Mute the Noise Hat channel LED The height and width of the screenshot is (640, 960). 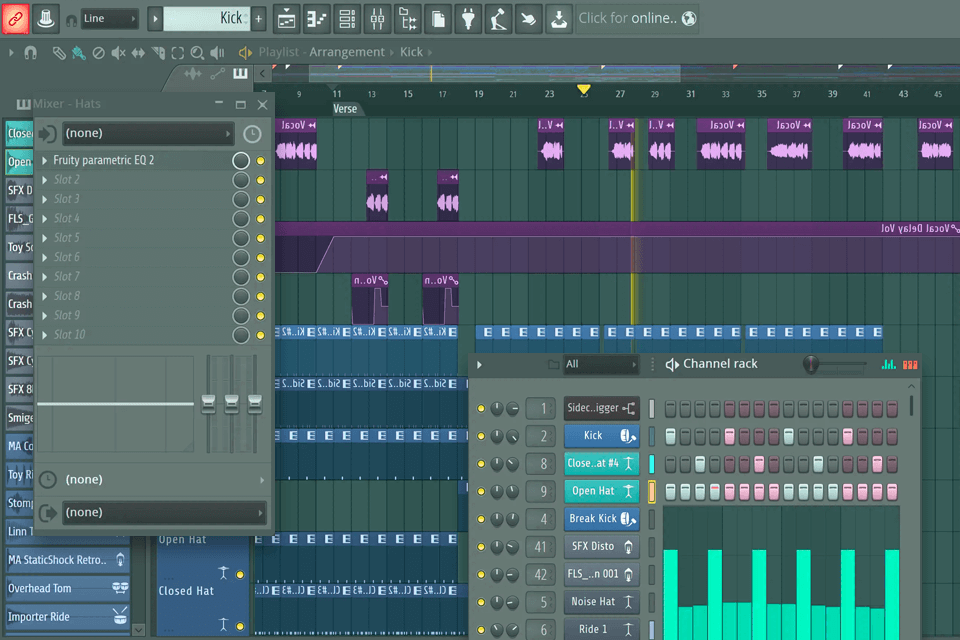[x=481, y=602]
